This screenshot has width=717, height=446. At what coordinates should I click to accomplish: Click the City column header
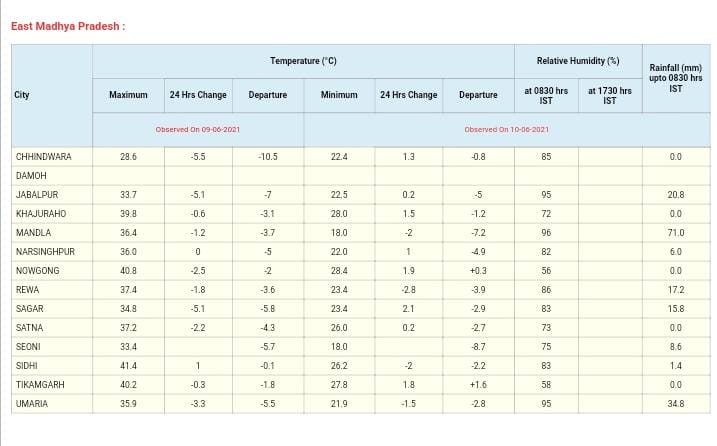[22, 95]
